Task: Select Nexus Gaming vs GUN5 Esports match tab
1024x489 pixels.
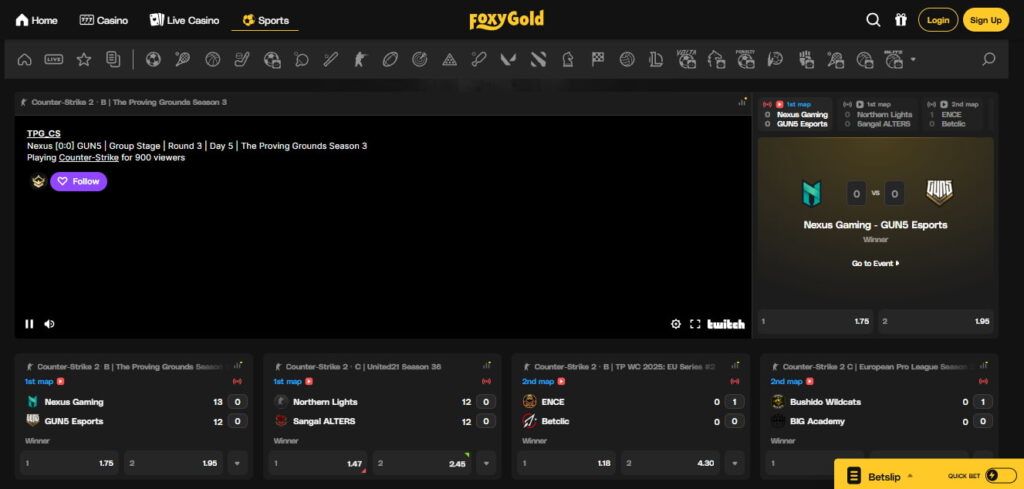Action: [795, 114]
